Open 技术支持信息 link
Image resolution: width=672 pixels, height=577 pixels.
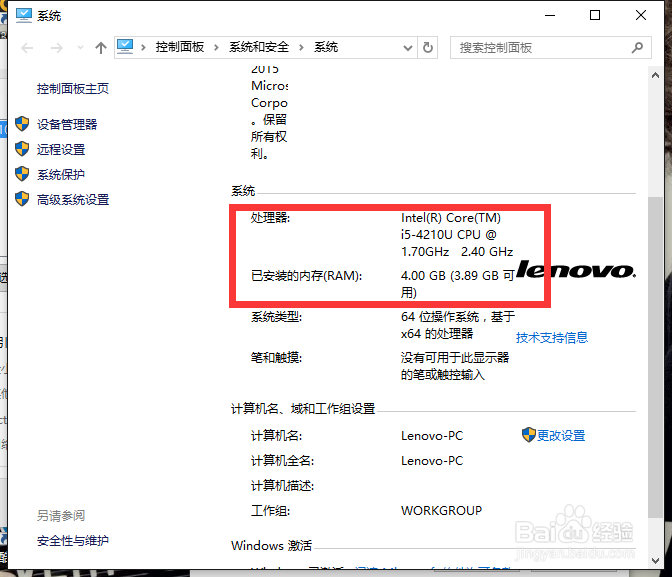coord(552,338)
